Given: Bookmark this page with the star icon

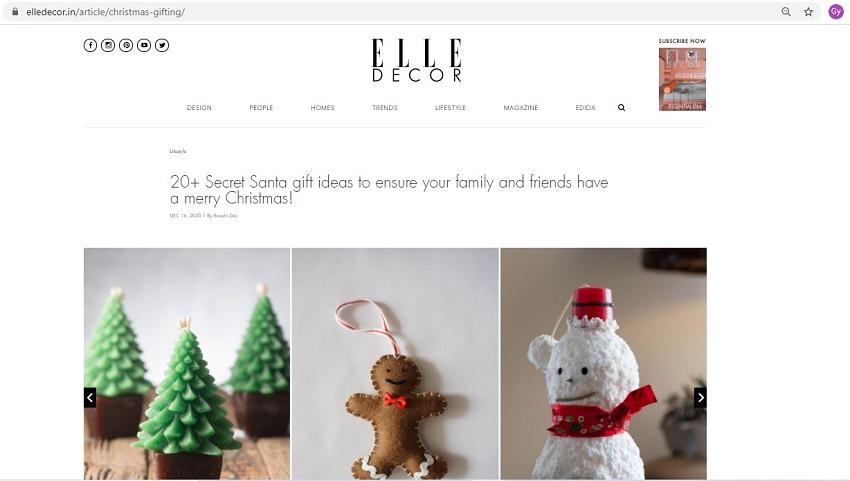Looking at the screenshot, I should pyautogui.click(x=808, y=11).
